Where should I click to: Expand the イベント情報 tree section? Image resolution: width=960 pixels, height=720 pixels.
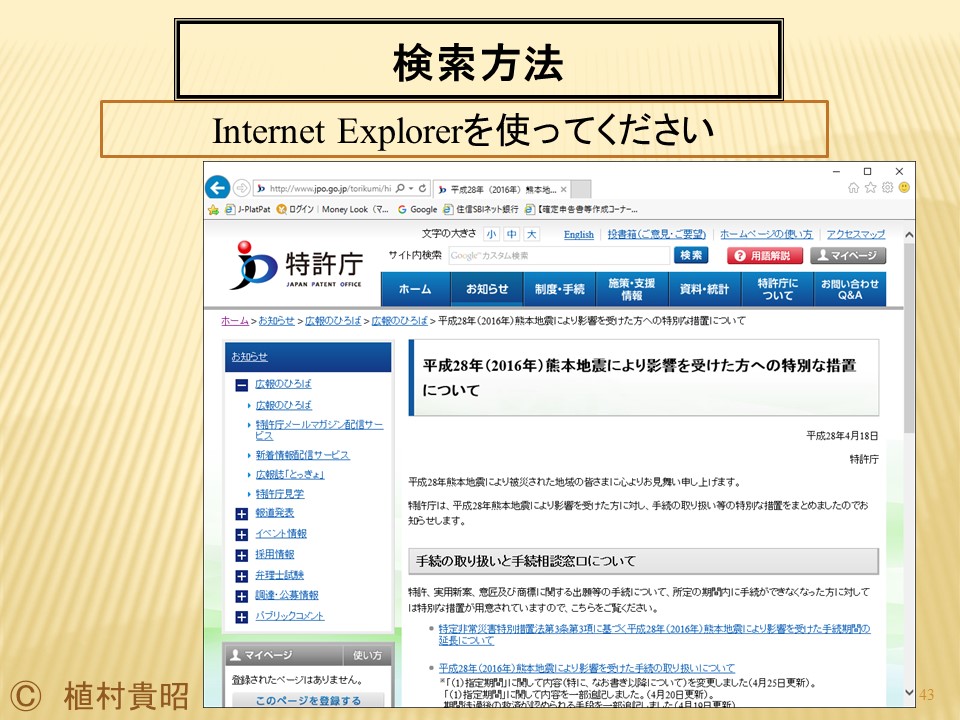point(242,535)
